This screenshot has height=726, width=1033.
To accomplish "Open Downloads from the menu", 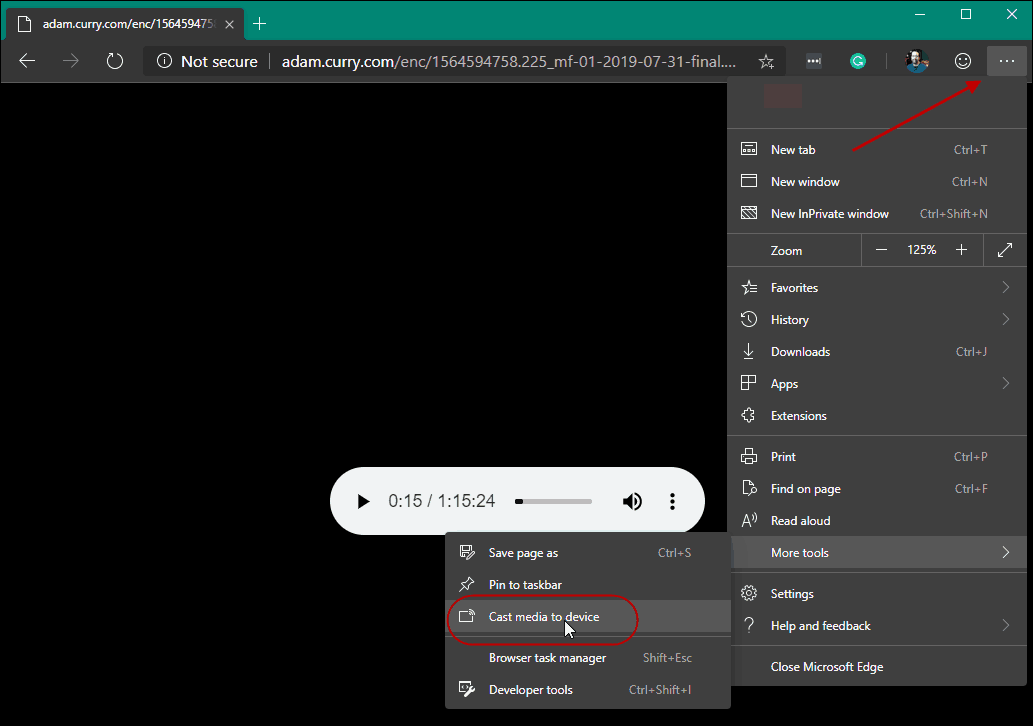I will pyautogui.click(x=877, y=352).
